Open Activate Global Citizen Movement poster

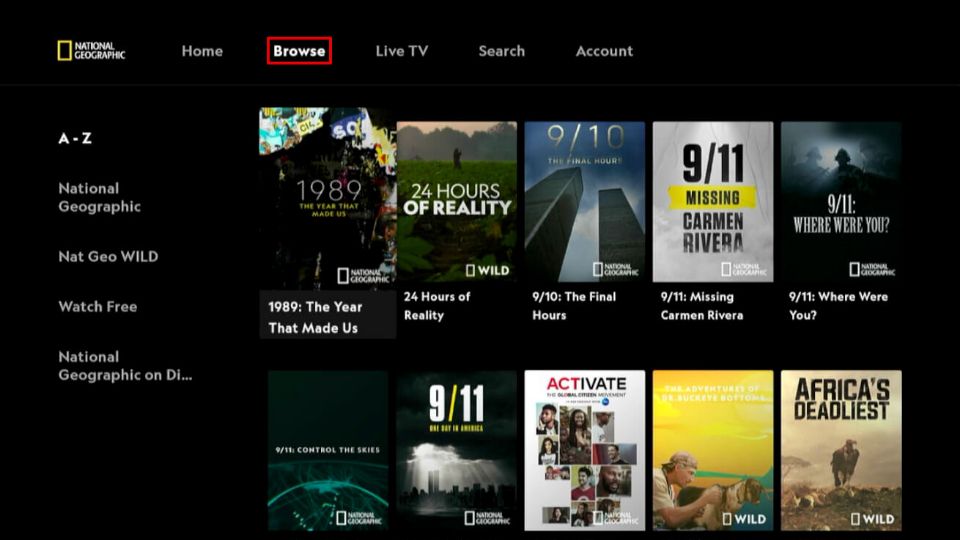[585, 450]
